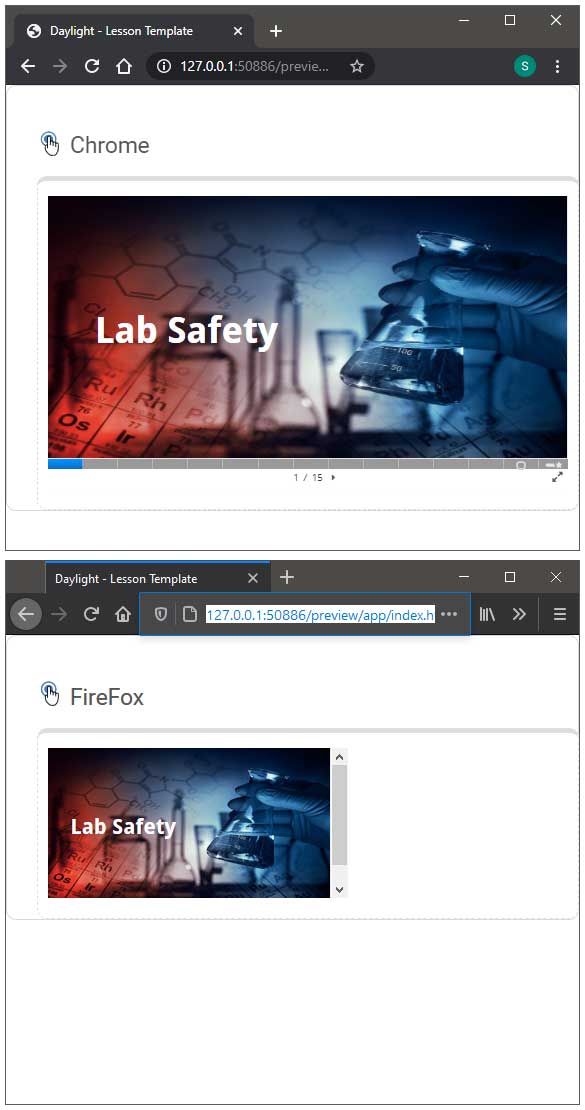
Task: Open a new tab in Chrome
Action: click(x=276, y=31)
